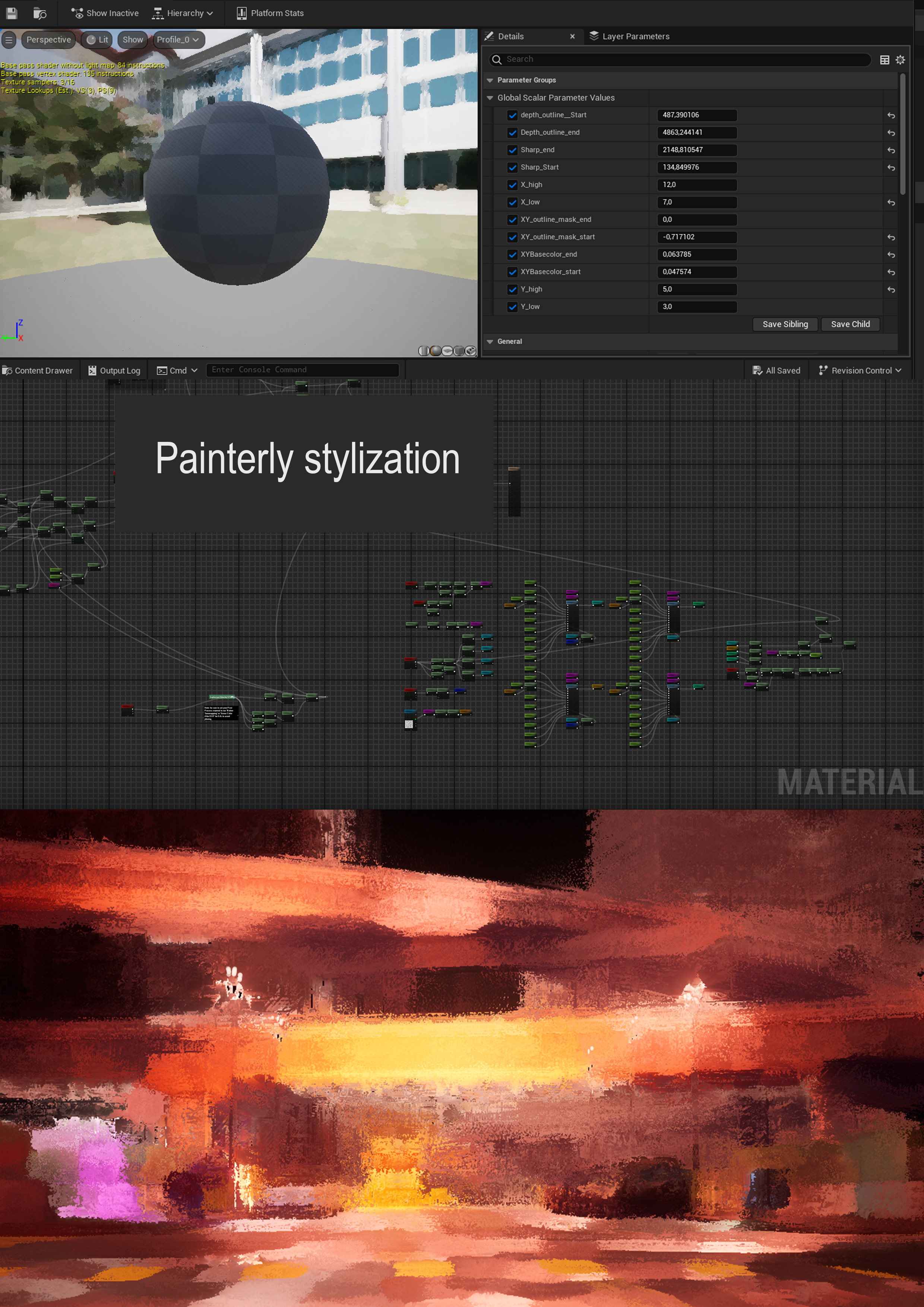Image resolution: width=924 pixels, height=1307 pixels.
Task: Open Profile_0 viewport dropdown
Action: tap(178, 39)
